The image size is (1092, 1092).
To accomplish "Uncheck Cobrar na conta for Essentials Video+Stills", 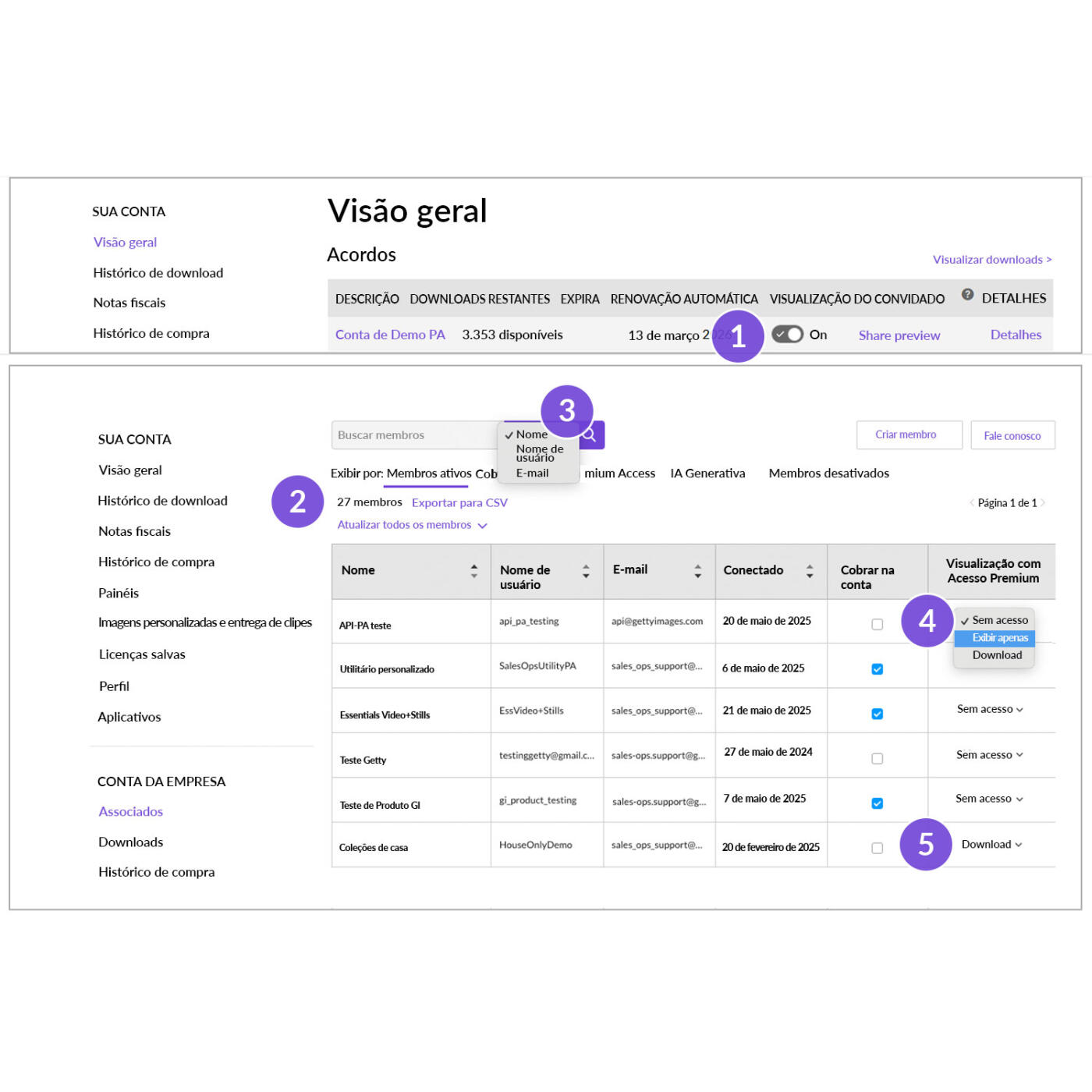I will (877, 714).
